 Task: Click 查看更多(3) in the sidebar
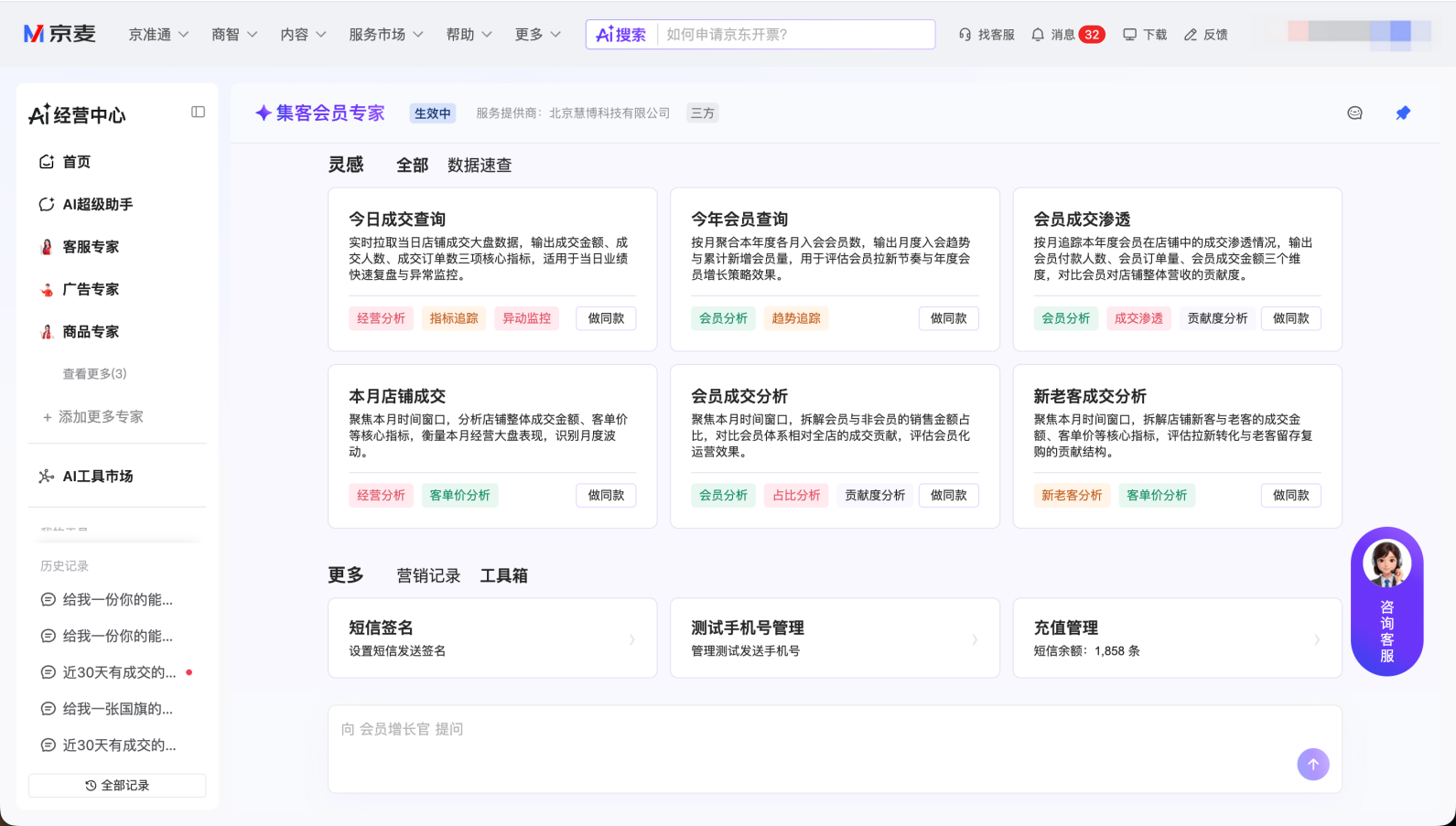tap(94, 374)
